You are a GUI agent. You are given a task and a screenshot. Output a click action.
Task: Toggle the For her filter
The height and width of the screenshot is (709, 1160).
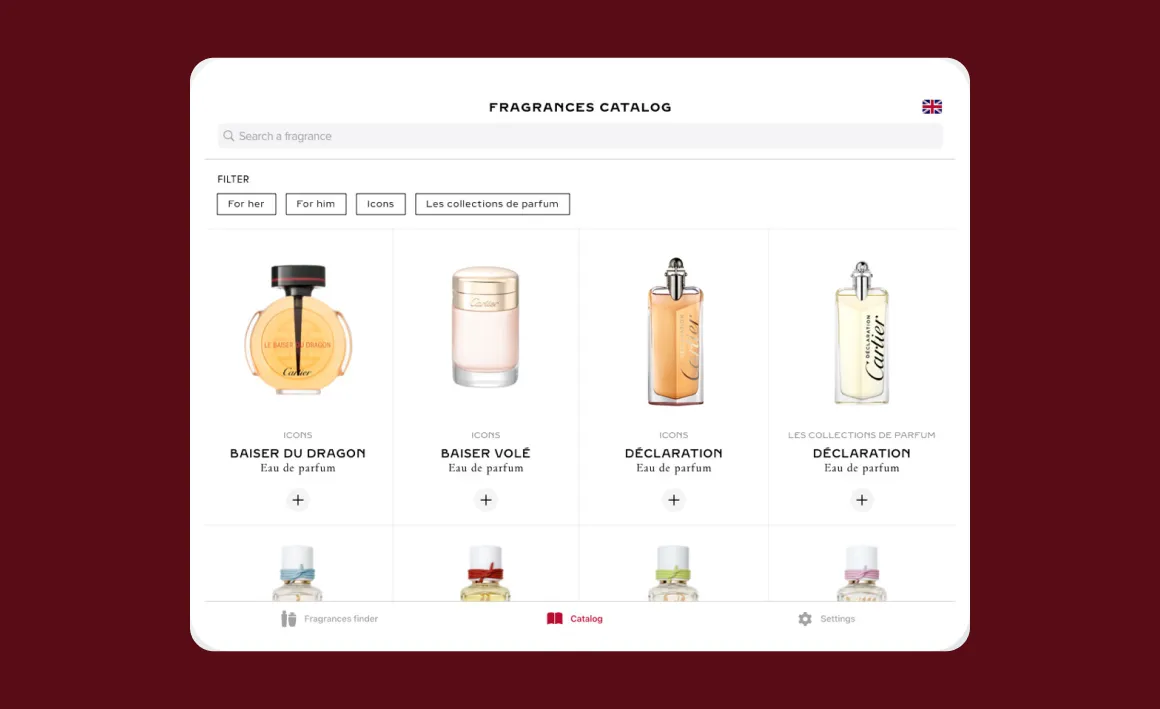246,204
